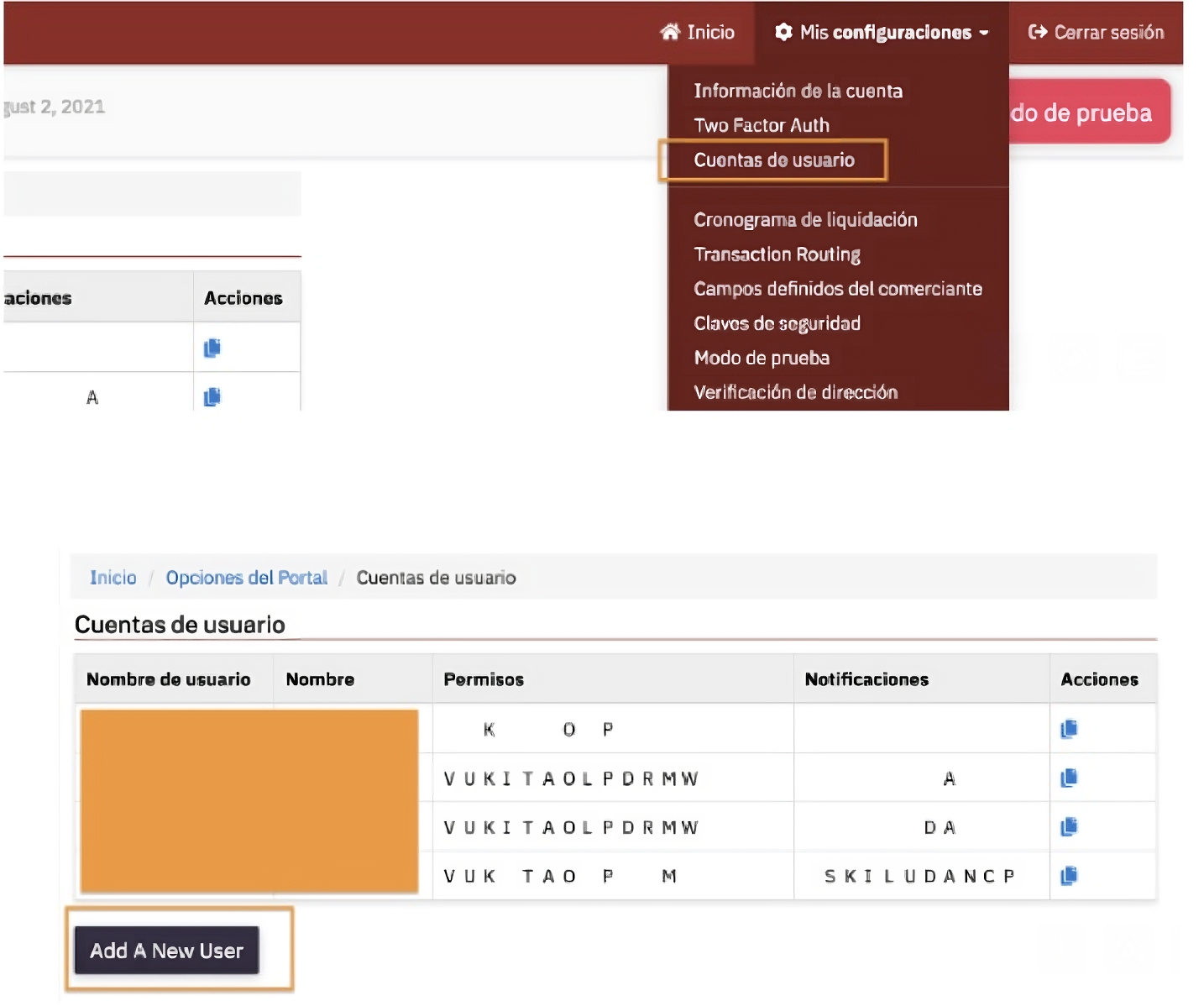Choose Two Factor Auth option

(761, 125)
